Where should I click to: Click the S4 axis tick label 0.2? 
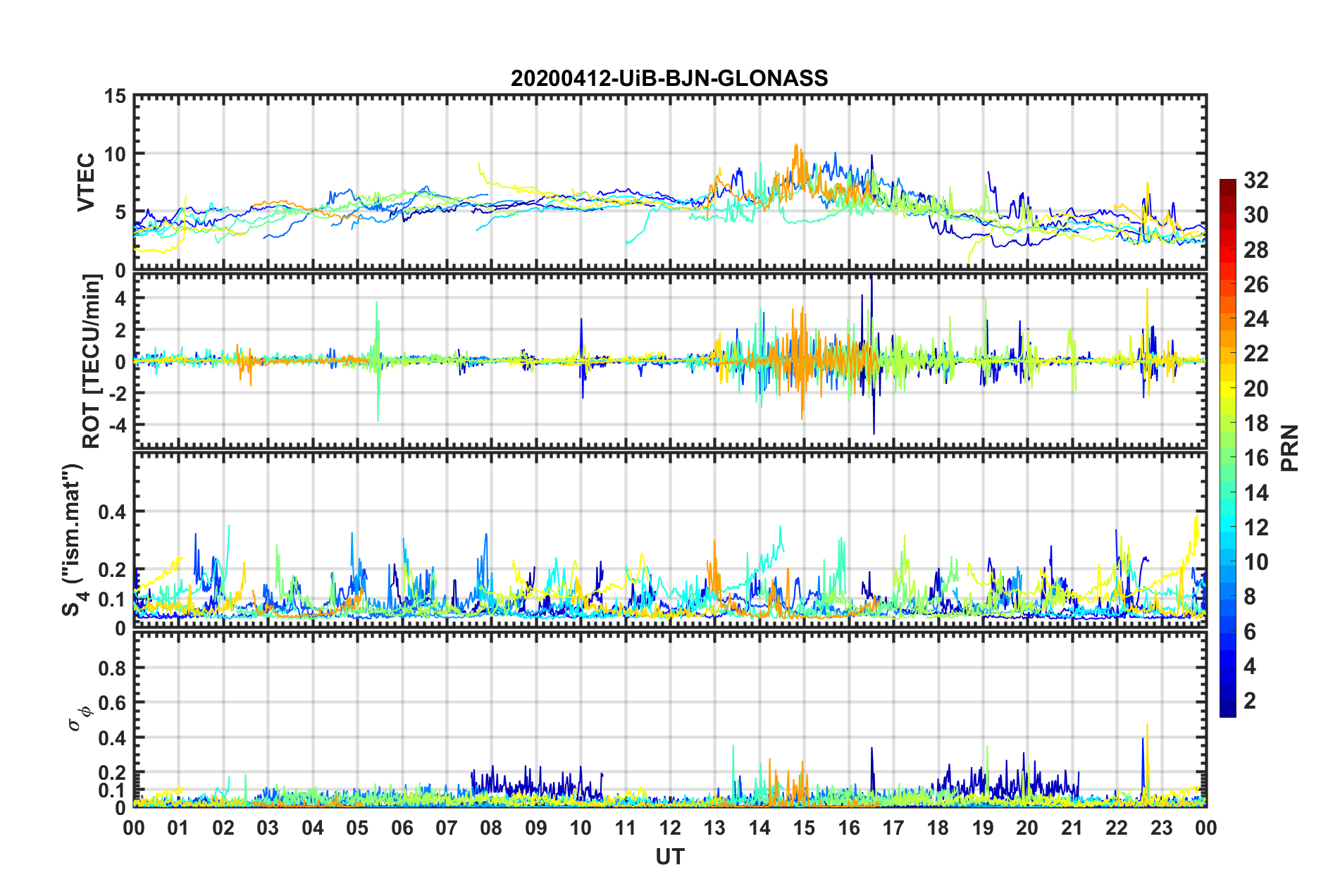(x=113, y=570)
